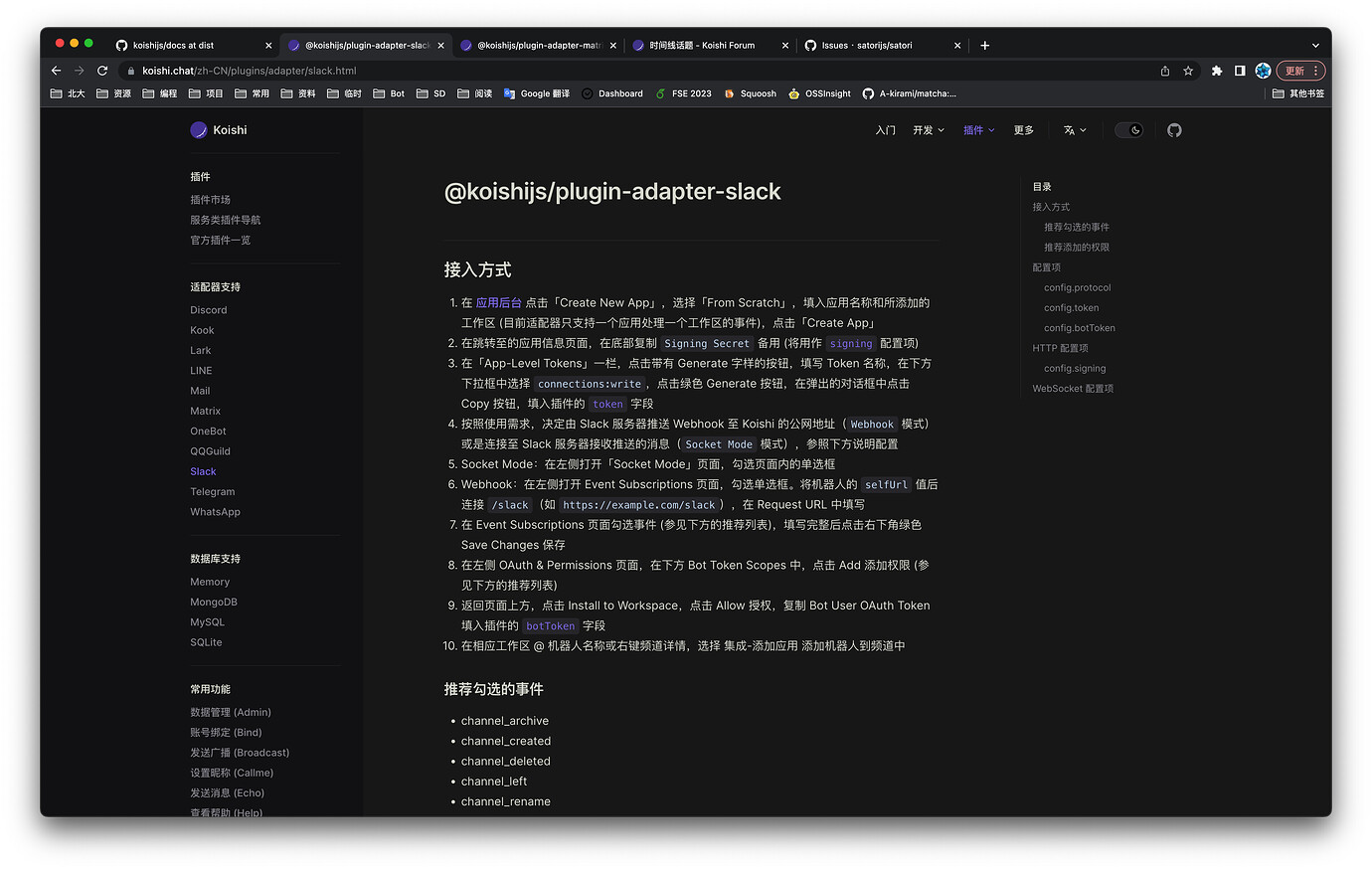The width and height of the screenshot is (1372, 869).
Task: Open the 应用后台 link in step one
Action: [x=499, y=302]
